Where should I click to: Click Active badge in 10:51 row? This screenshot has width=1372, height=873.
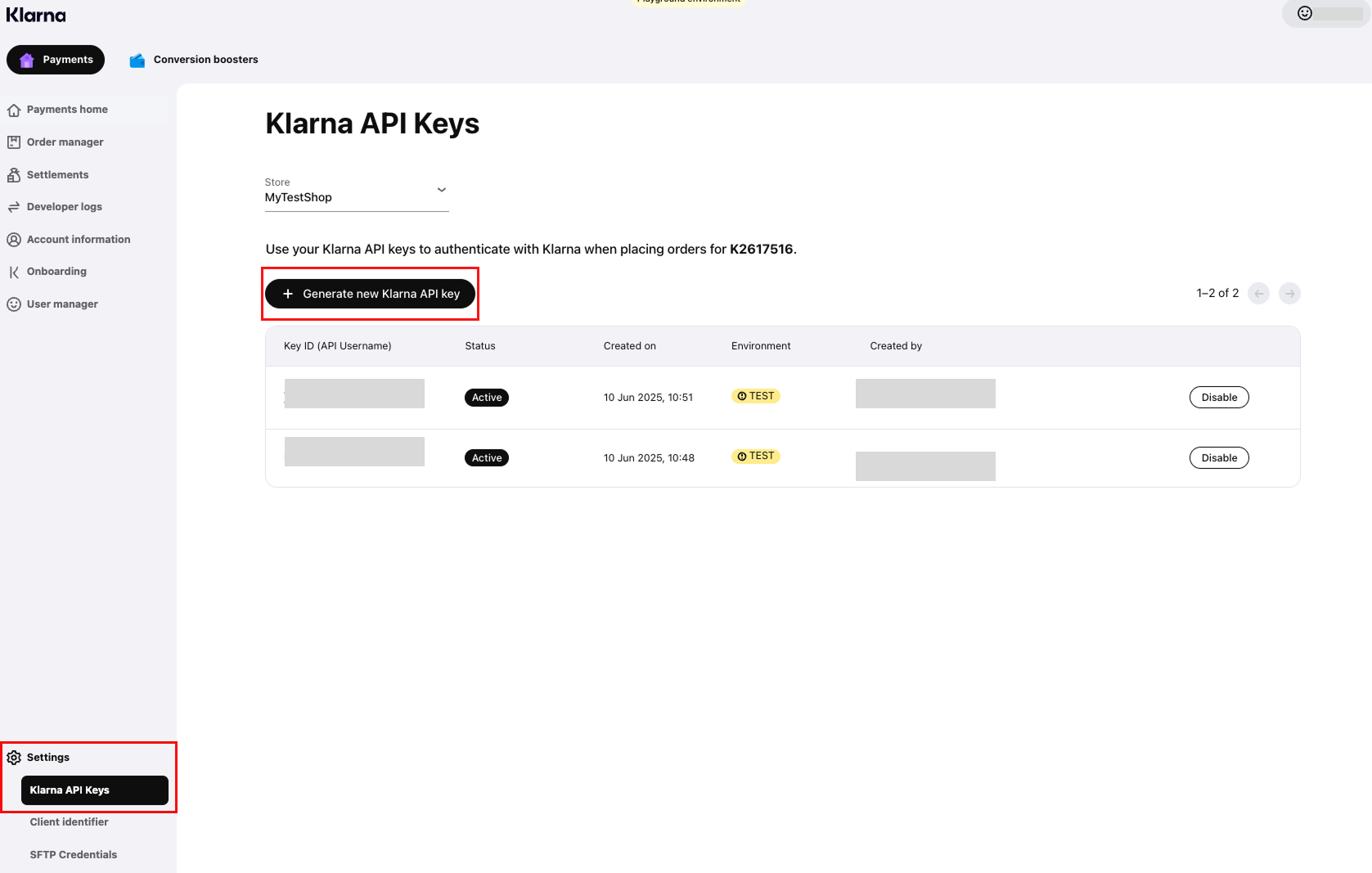[x=487, y=398]
